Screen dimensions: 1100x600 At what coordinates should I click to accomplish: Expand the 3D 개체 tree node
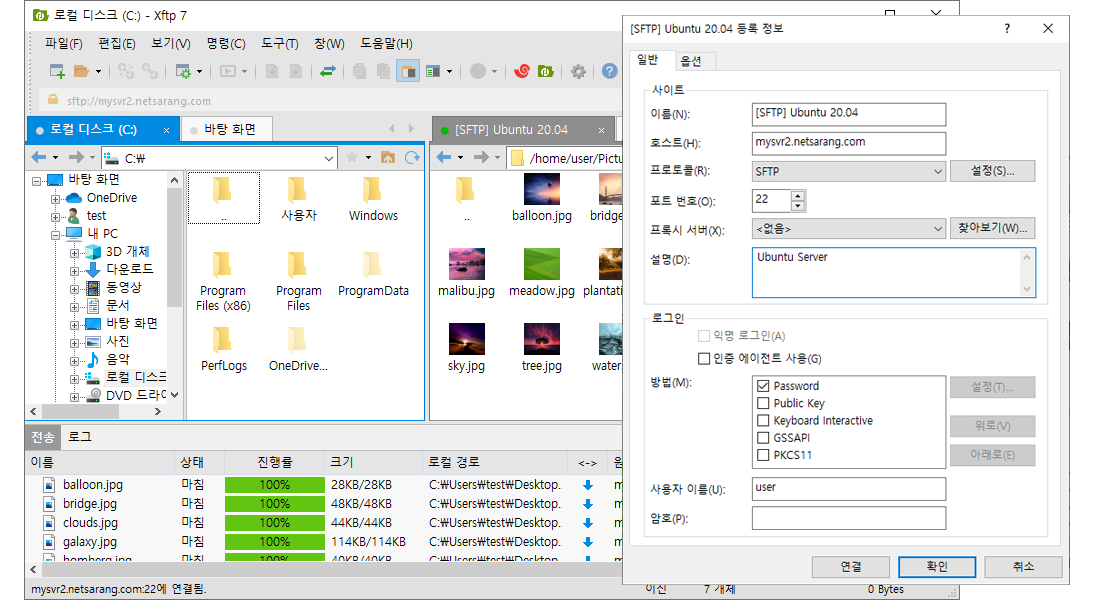(74, 253)
